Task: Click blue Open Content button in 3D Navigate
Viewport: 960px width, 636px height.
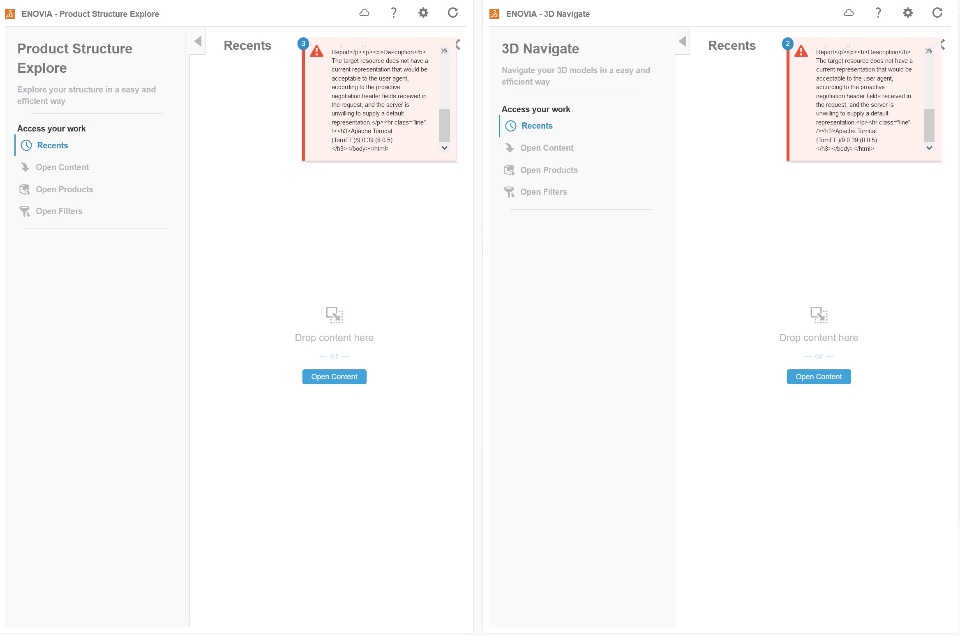Action: coord(819,376)
